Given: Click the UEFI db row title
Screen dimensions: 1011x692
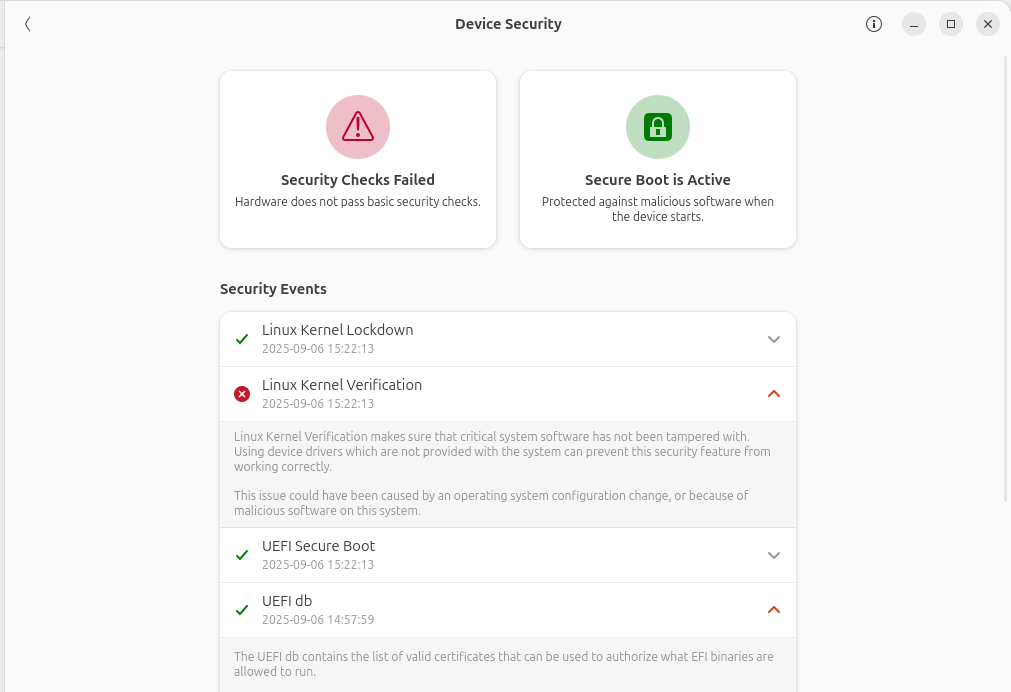Looking at the screenshot, I should tap(287, 601).
